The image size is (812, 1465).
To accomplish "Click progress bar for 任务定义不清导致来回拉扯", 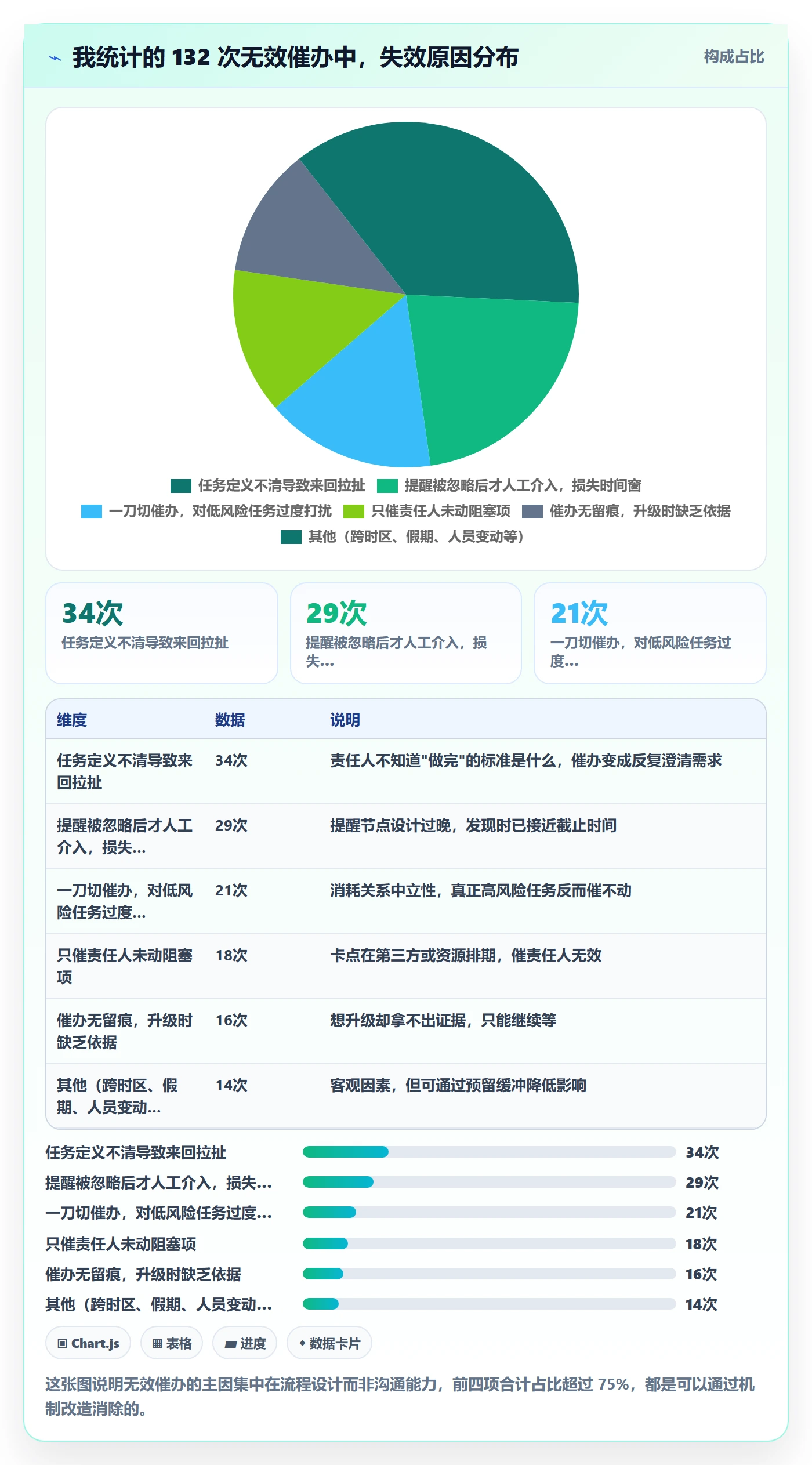I will point(489,1152).
